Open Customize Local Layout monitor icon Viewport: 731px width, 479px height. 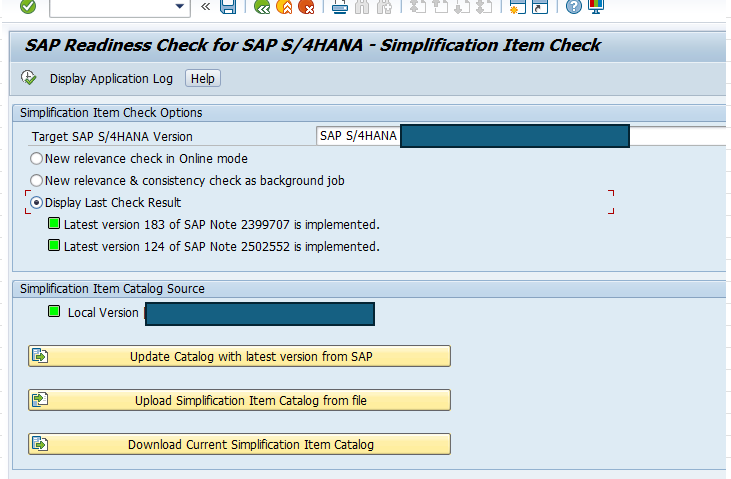click(x=596, y=7)
